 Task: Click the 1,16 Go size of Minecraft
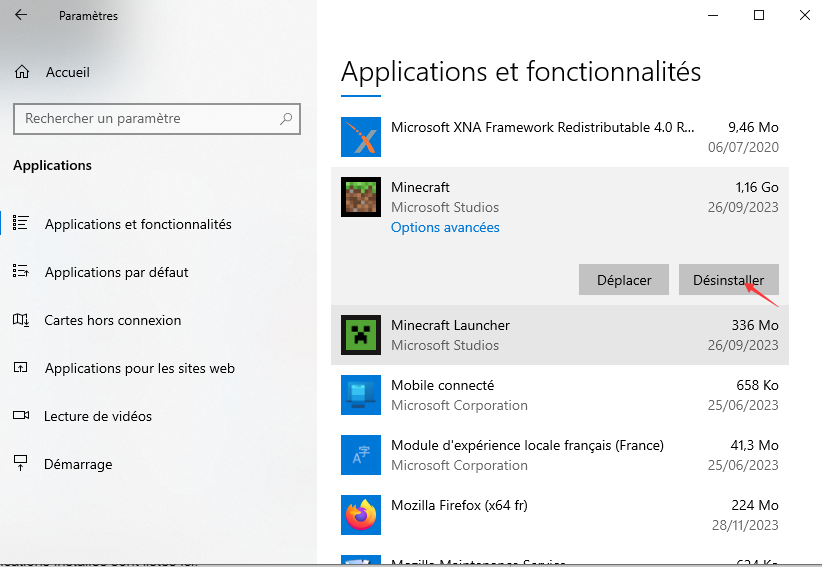tap(756, 187)
